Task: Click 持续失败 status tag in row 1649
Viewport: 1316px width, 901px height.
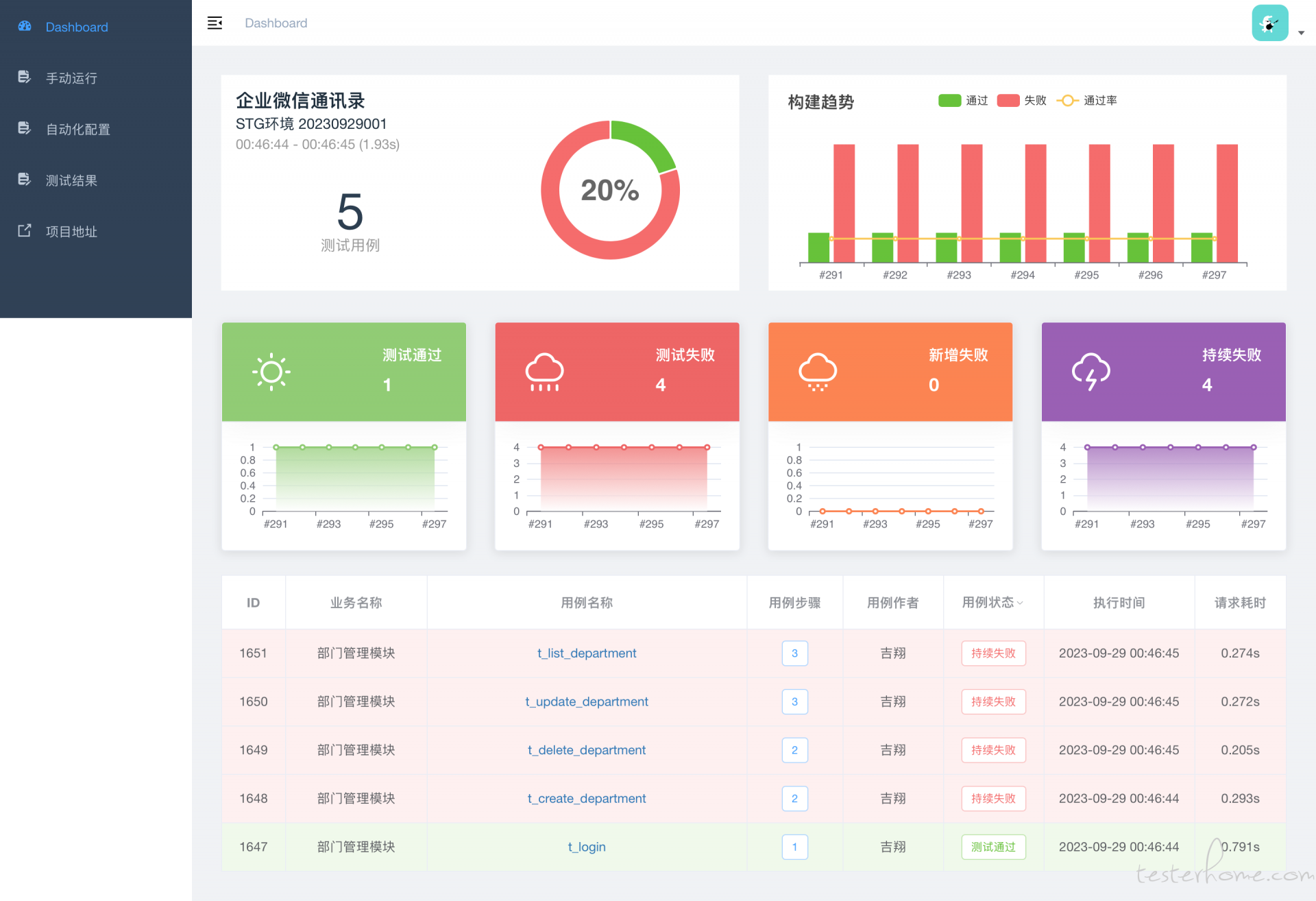Action: [x=994, y=750]
